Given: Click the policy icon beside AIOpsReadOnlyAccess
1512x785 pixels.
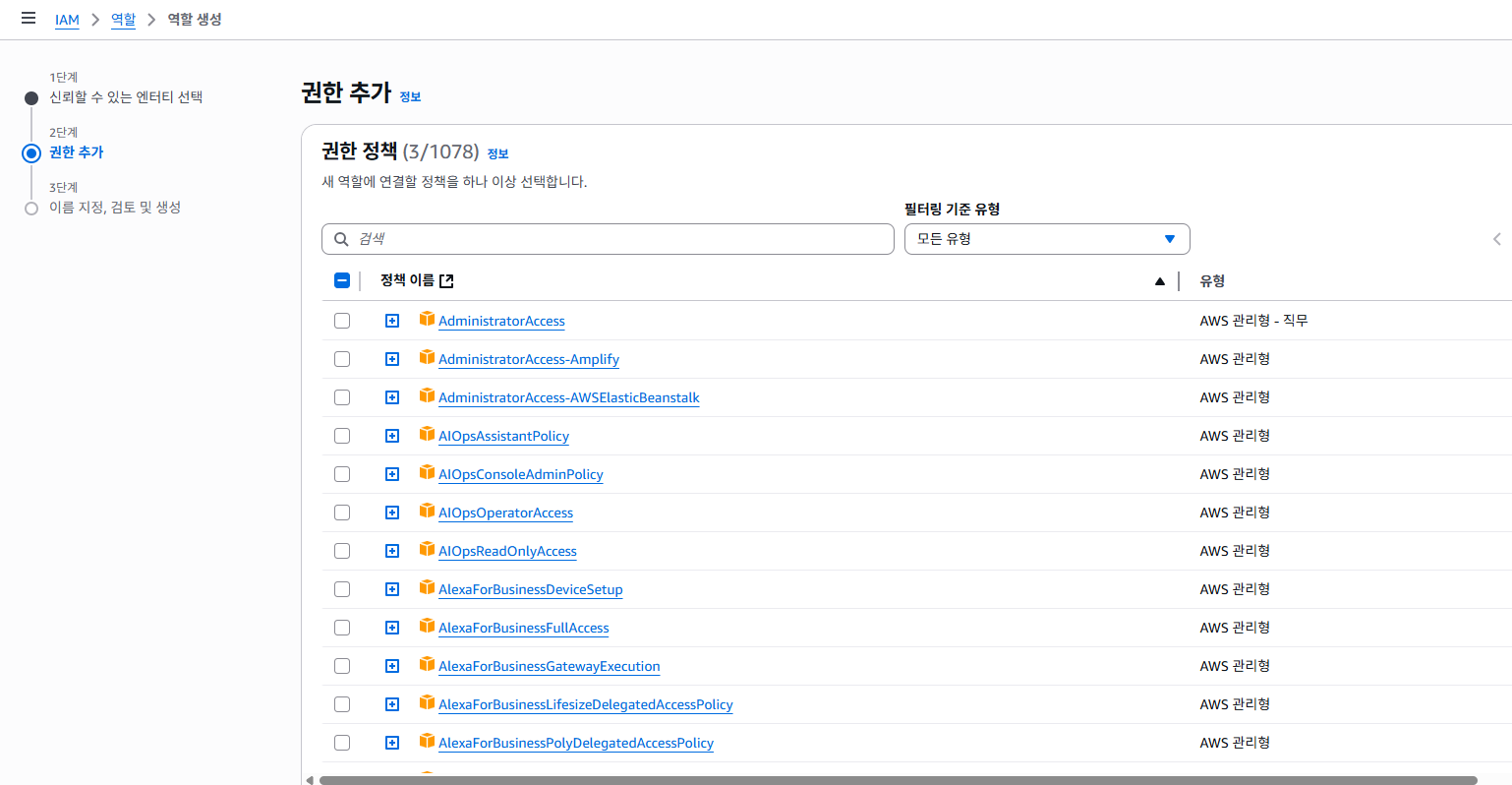Looking at the screenshot, I should click(x=427, y=549).
